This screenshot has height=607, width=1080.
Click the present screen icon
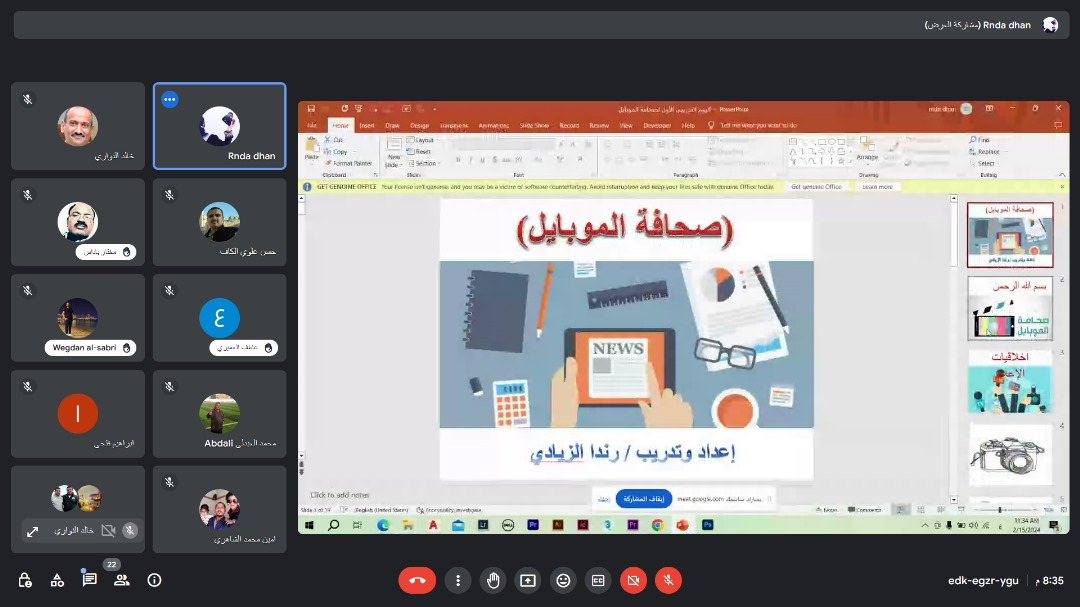(528, 580)
